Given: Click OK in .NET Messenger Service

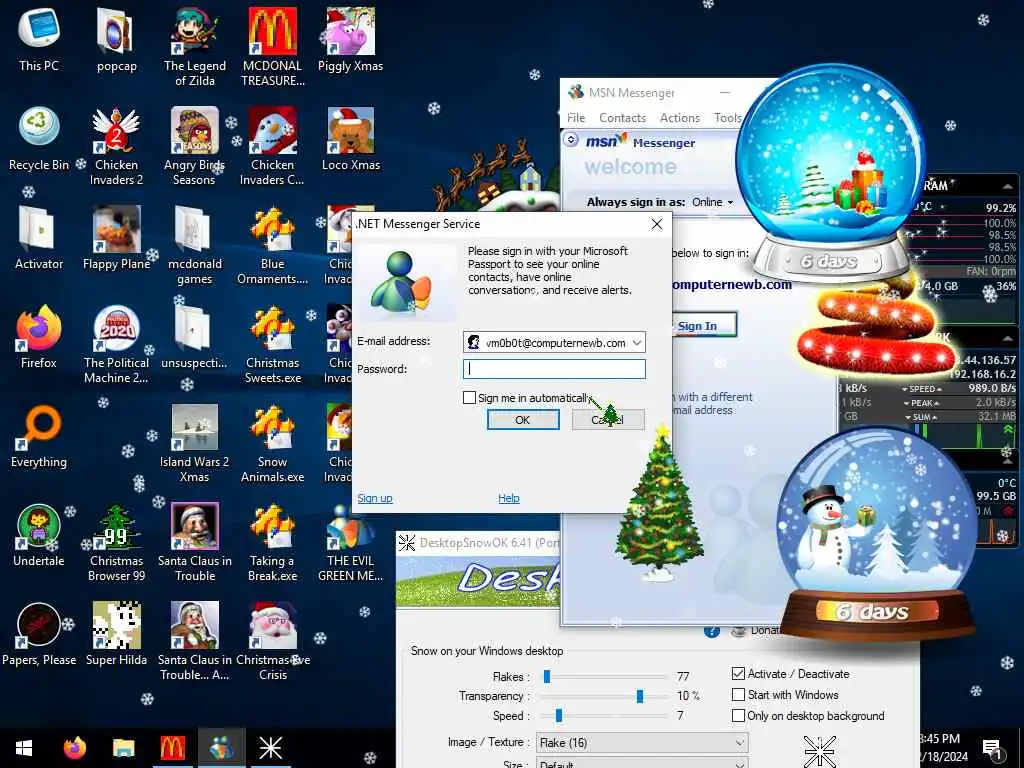Looking at the screenshot, I should pos(523,420).
